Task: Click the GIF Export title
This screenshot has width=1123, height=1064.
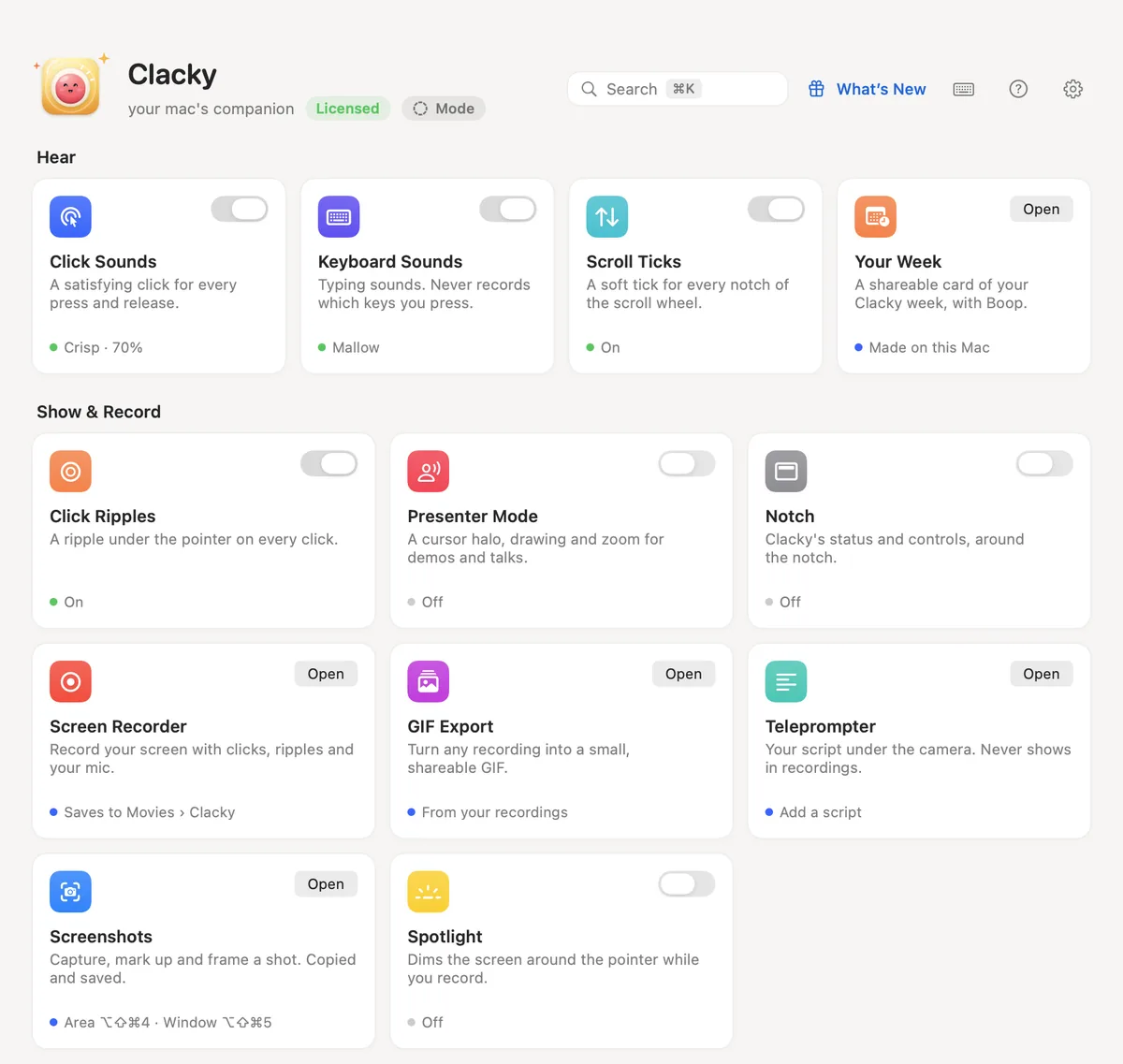Action: (x=450, y=727)
